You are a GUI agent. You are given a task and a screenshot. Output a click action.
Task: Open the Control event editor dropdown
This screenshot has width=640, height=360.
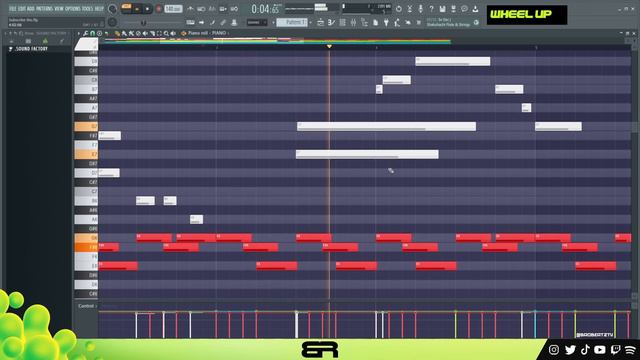87,306
